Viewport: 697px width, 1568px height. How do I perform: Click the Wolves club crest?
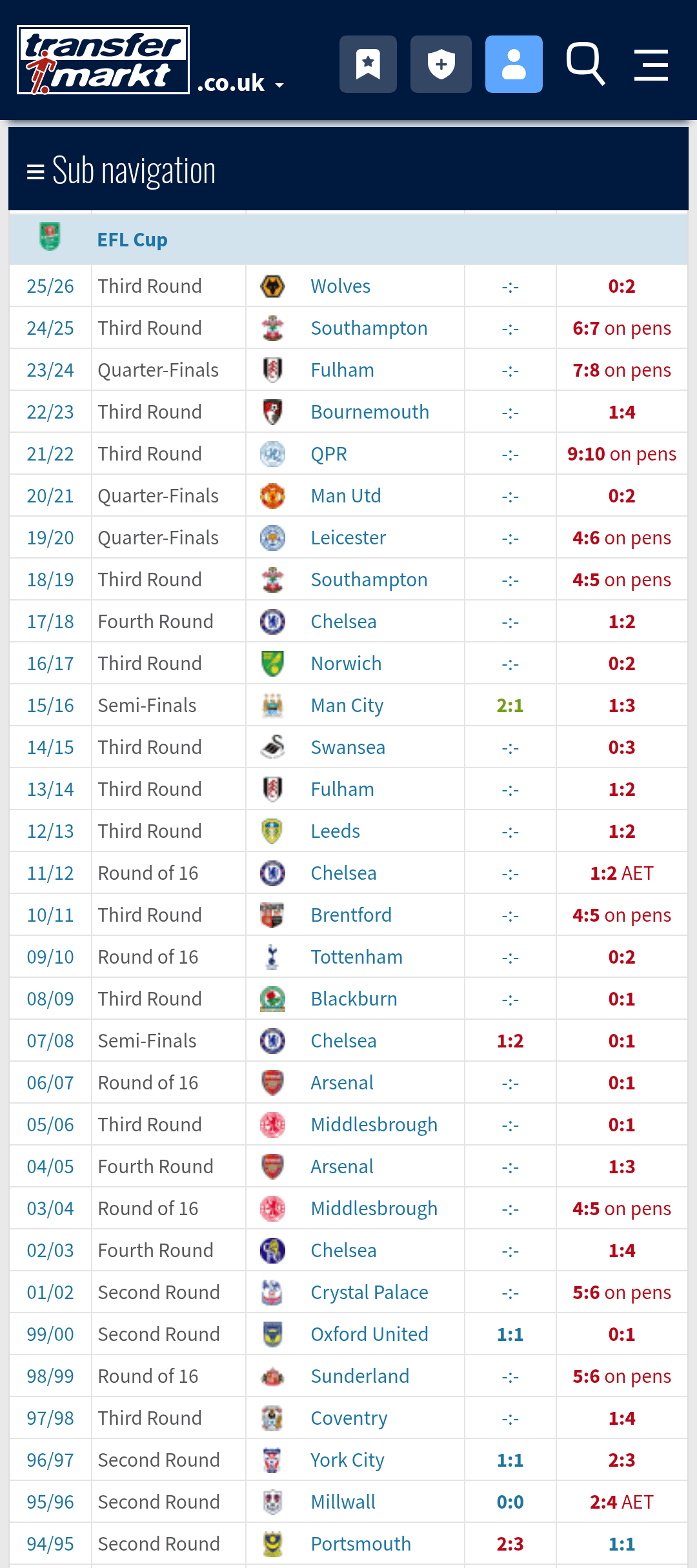click(272, 286)
